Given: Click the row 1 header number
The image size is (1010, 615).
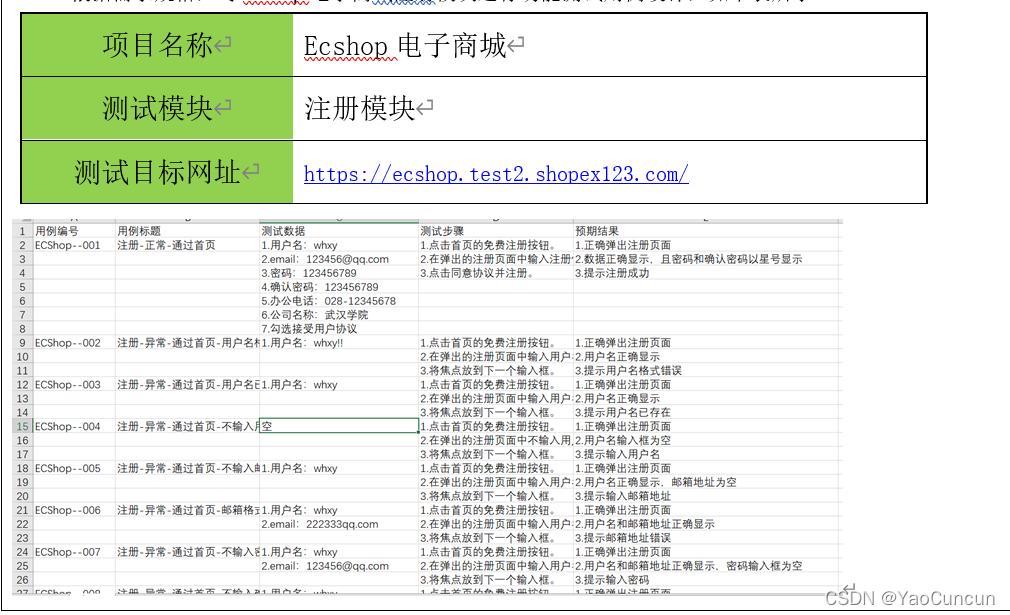Looking at the screenshot, I should 23,231.
